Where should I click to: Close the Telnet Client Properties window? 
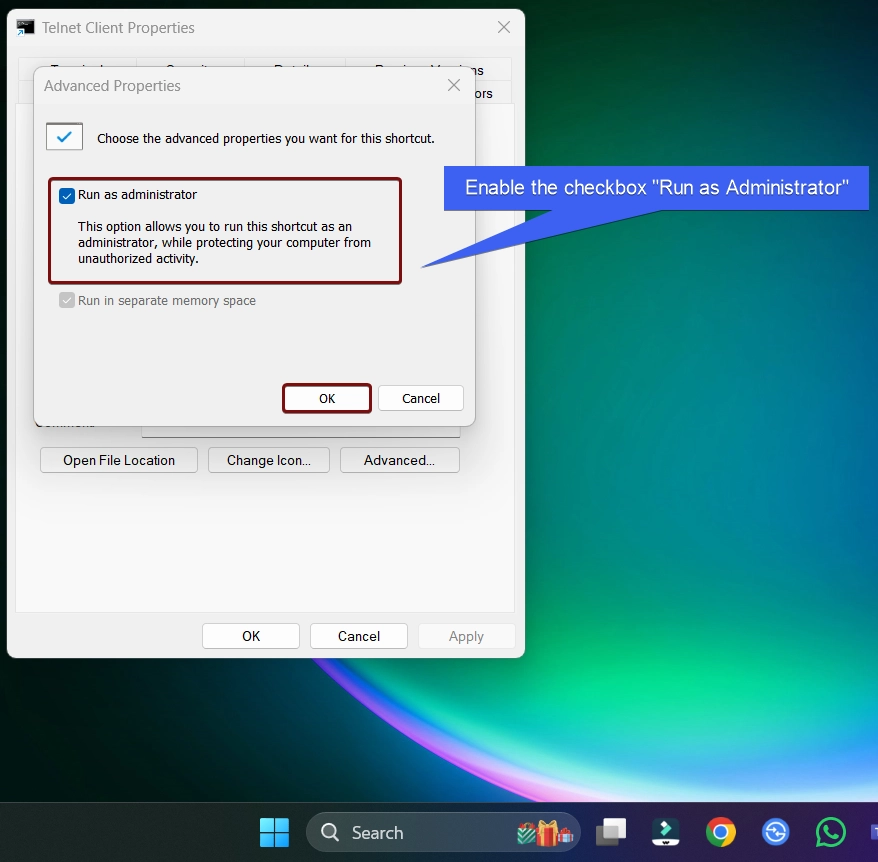point(503,27)
